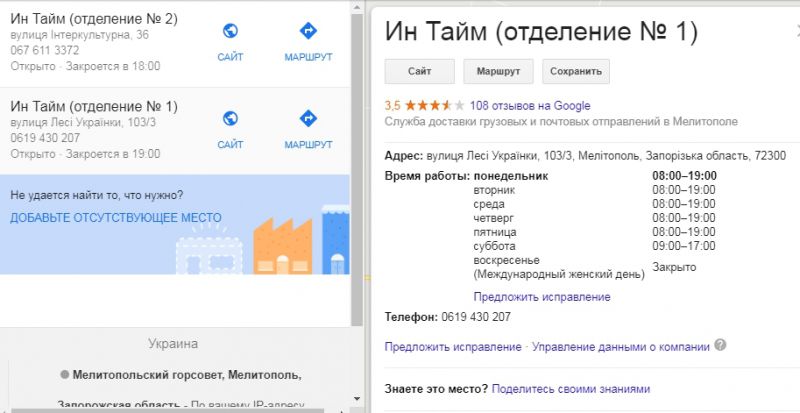This screenshot has width=800, height=413.
Task: Select Ин Тайм (отделение № 1) result title
Action: [94, 106]
